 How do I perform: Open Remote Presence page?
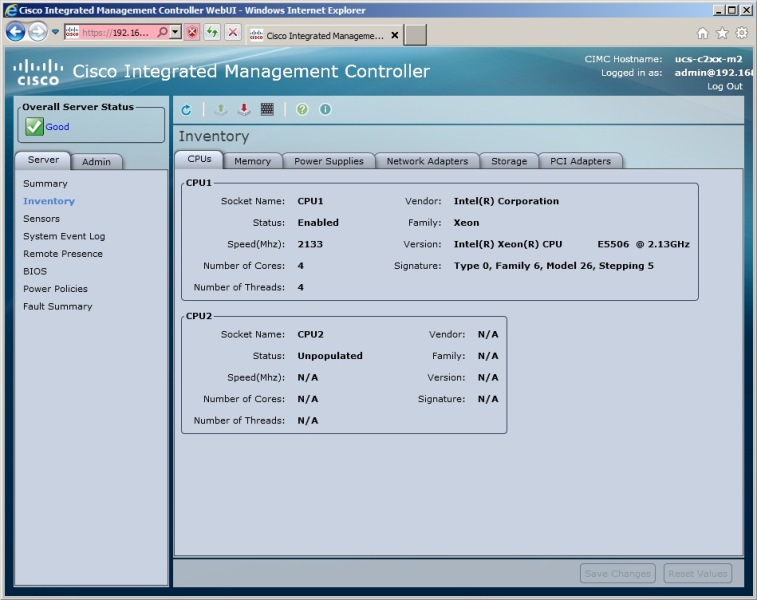point(63,254)
